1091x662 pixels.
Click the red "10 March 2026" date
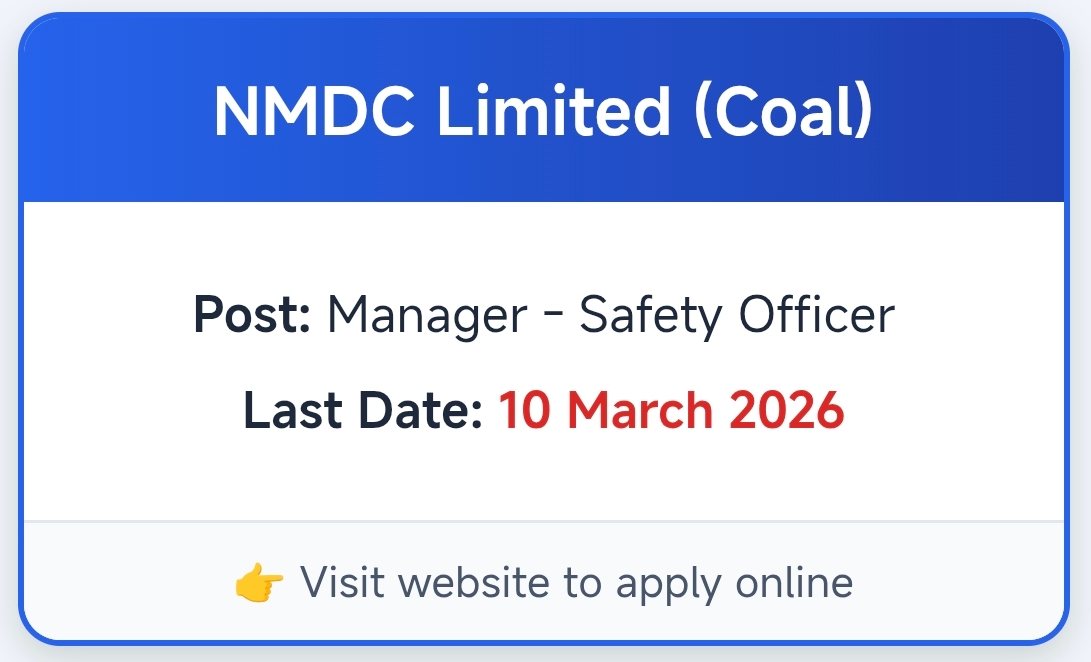tap(672, 411)
